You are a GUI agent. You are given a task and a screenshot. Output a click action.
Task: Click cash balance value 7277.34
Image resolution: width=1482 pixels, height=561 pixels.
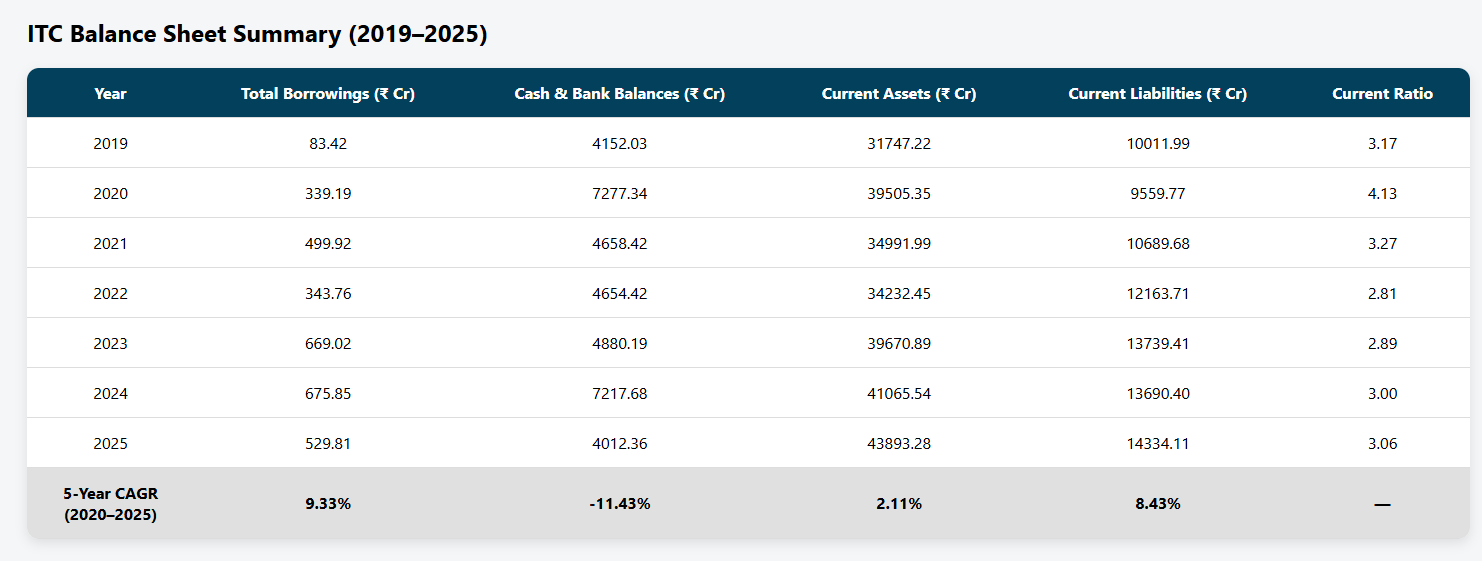620,193
